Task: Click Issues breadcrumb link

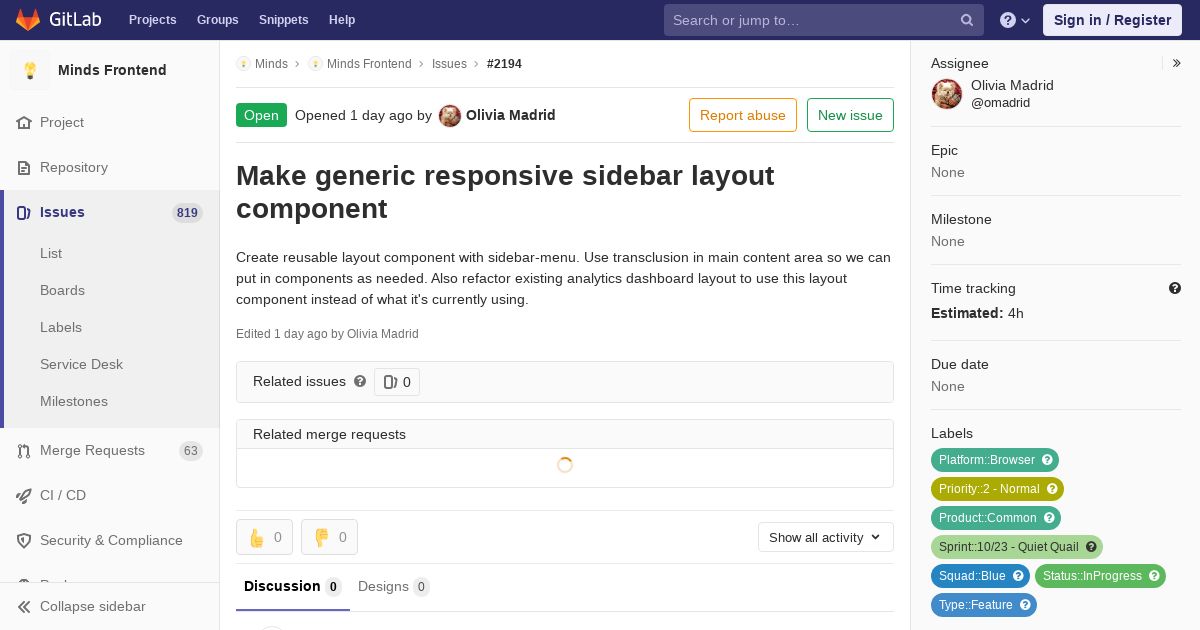Action: pyautogui.click(x=449, y=64)
